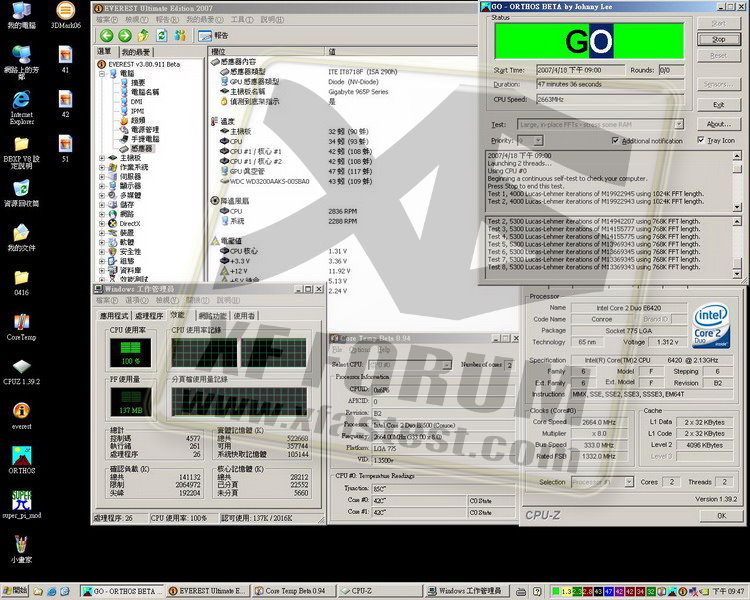
Task: Open the desktop file icon named 51
Action: click(66, 148)
